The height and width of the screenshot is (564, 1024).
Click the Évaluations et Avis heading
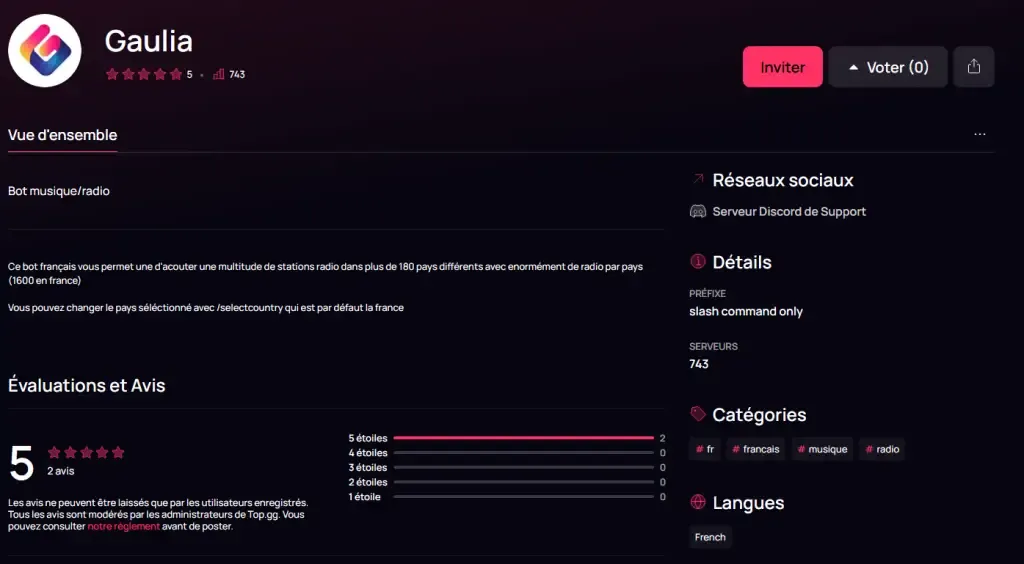(86, 385)
